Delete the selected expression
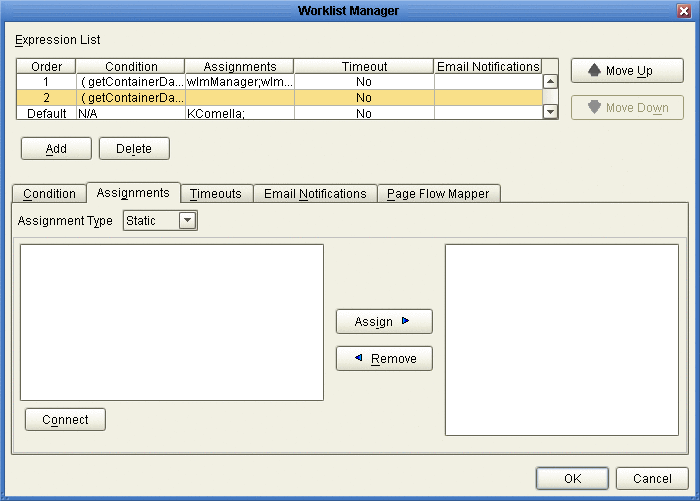Viewport: 700px width, 501px height. pos(134,148)
